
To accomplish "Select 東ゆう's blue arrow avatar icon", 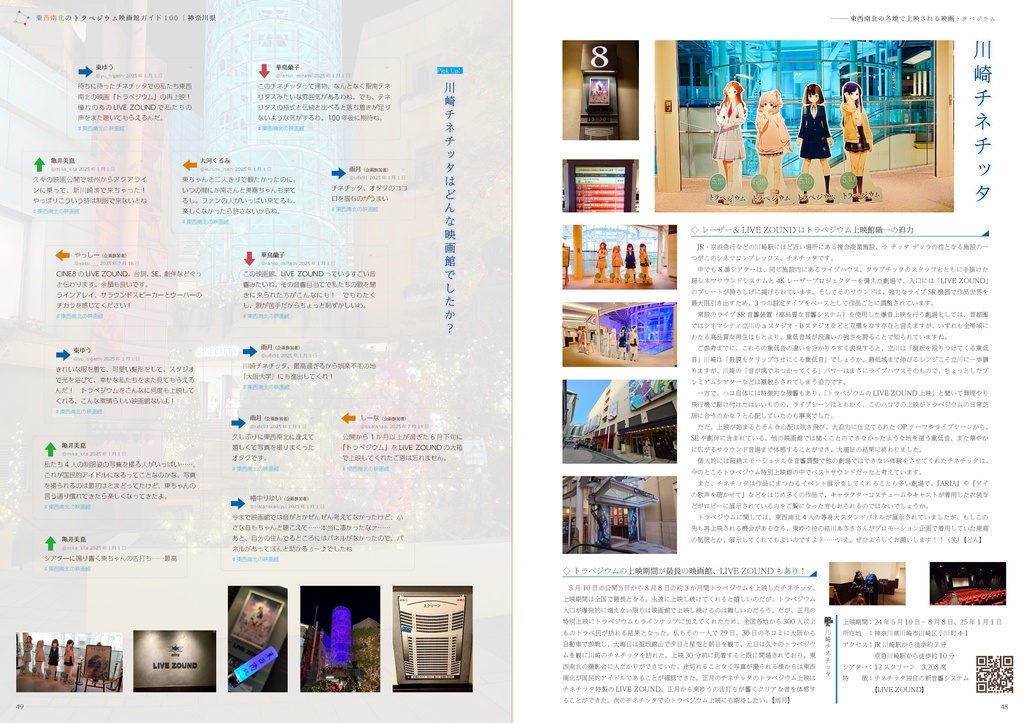I will click(86, 71).
